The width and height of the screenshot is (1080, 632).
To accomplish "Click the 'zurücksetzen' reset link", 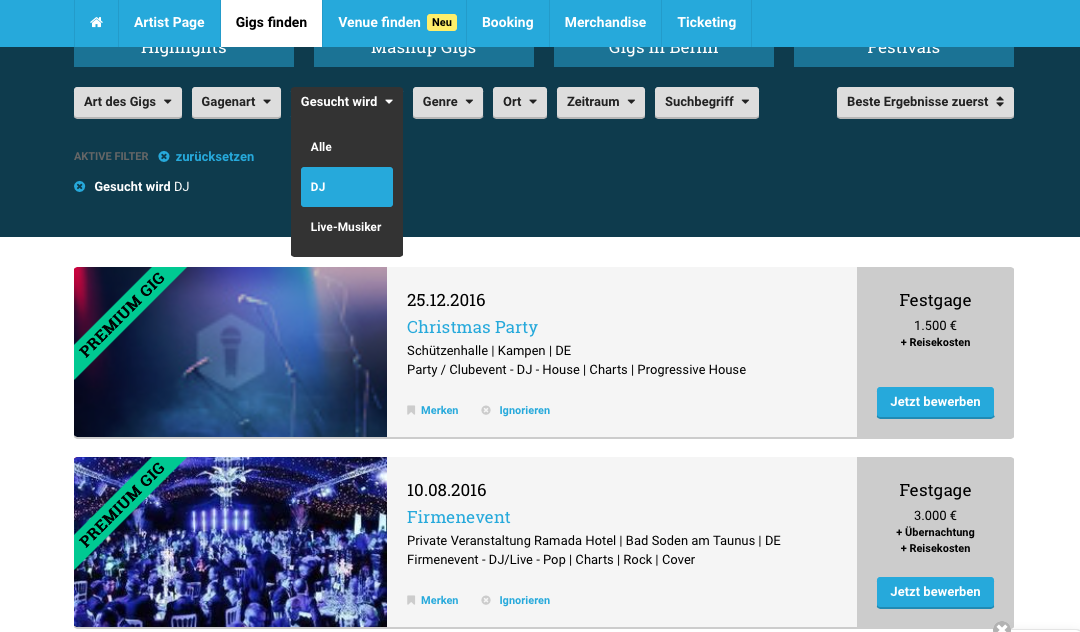I will (214, 157).
